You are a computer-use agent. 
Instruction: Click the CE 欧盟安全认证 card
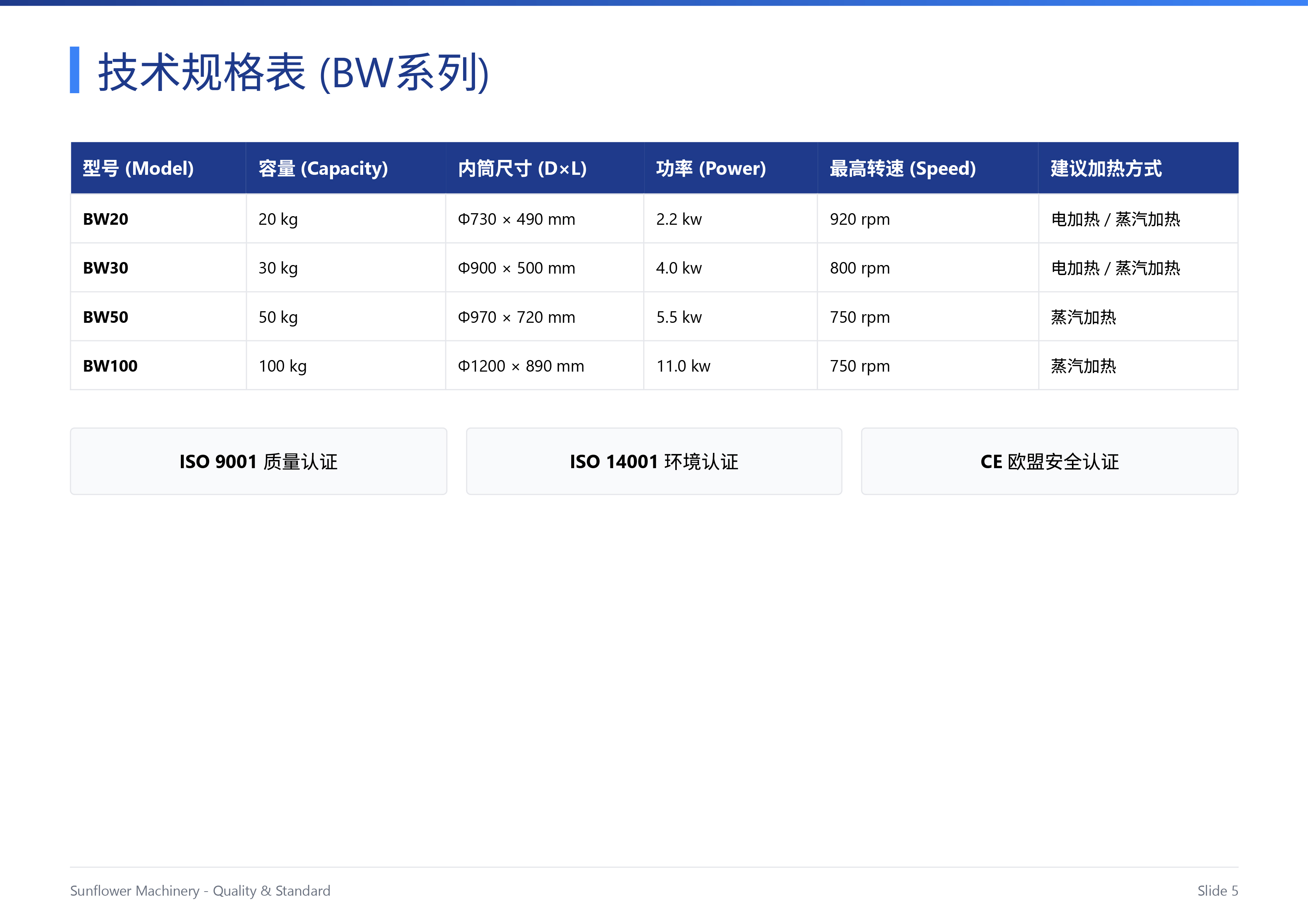[1050, 461]
